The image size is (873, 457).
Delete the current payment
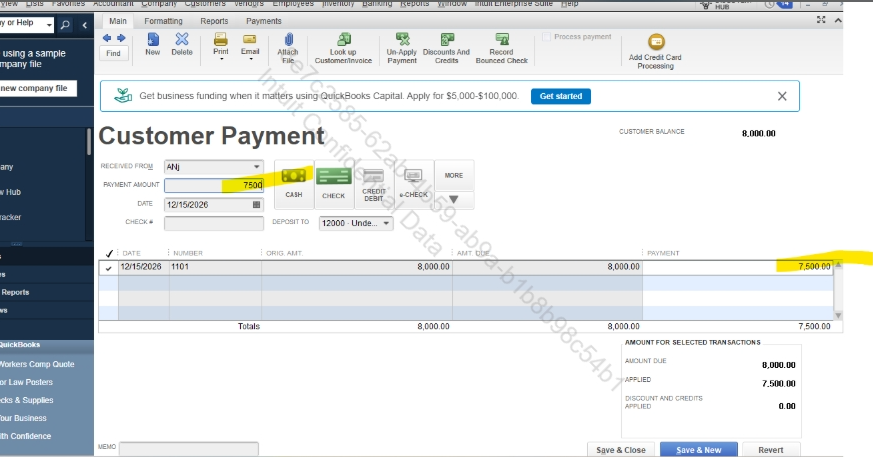tap(182, 44)
